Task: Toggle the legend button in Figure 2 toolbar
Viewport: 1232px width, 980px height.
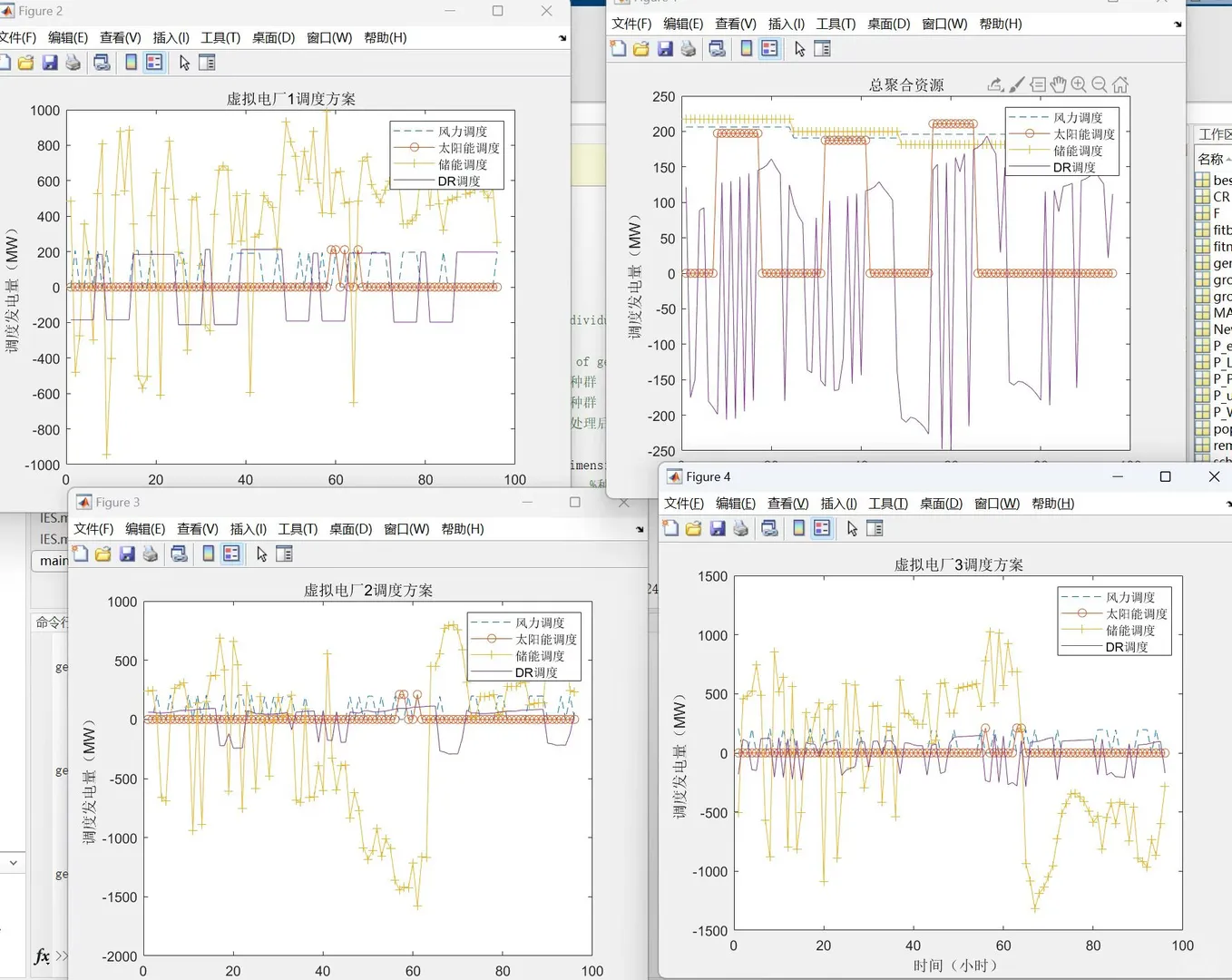Action: (154, 63)
